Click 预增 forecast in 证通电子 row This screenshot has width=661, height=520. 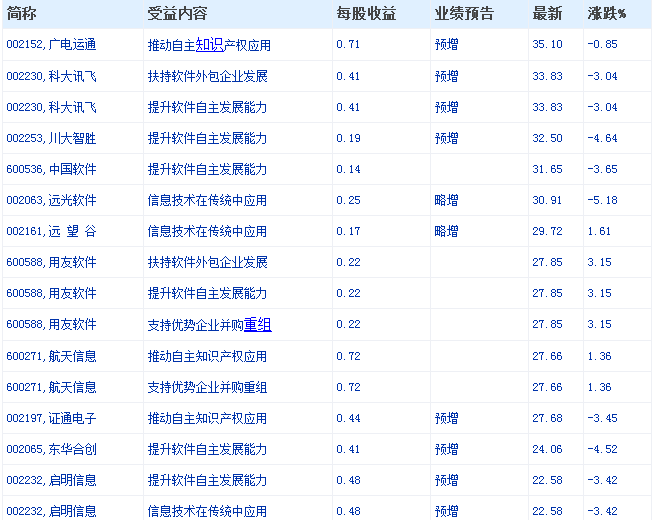coord(446,418)
